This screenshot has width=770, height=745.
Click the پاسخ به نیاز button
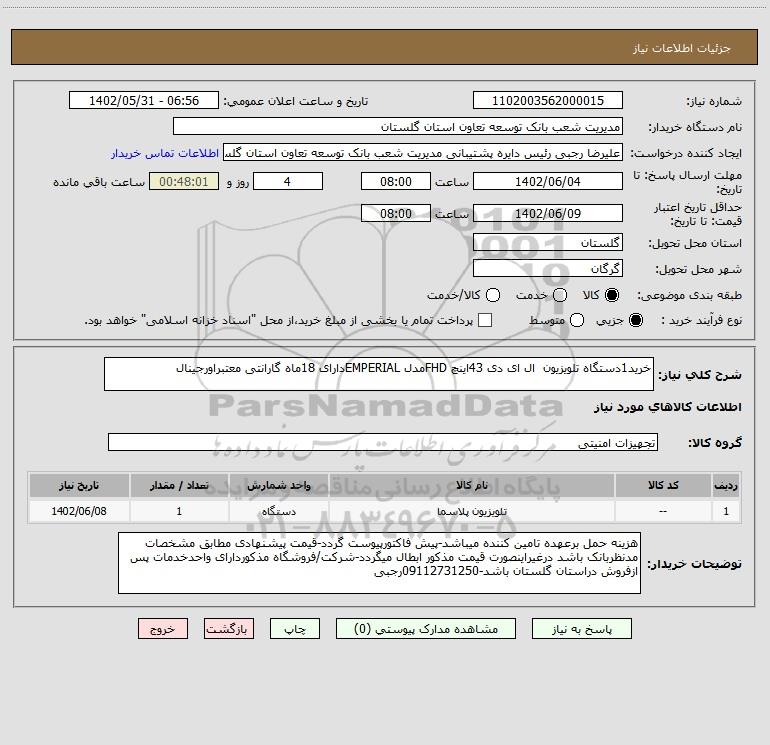click(x=582, y=629)
